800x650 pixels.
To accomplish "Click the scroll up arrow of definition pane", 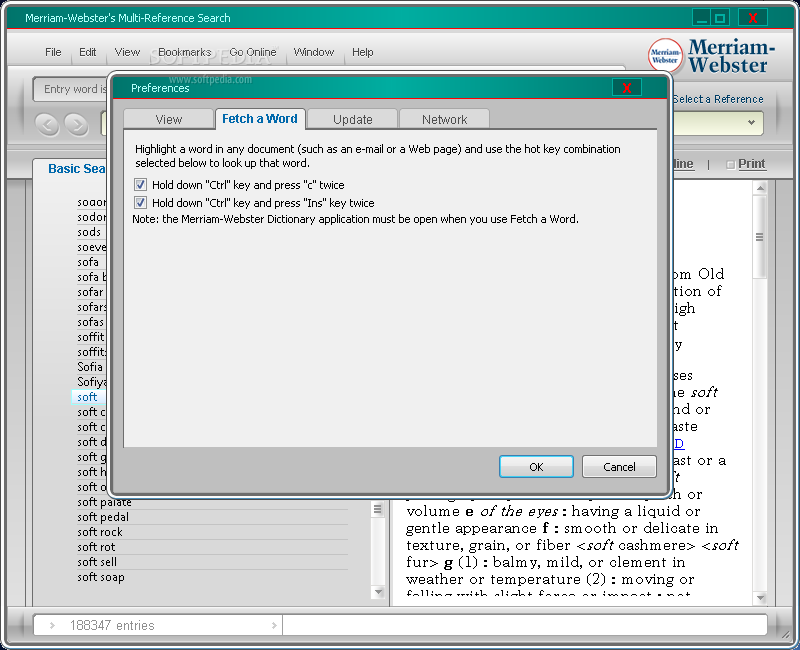I will click(760, 188).
